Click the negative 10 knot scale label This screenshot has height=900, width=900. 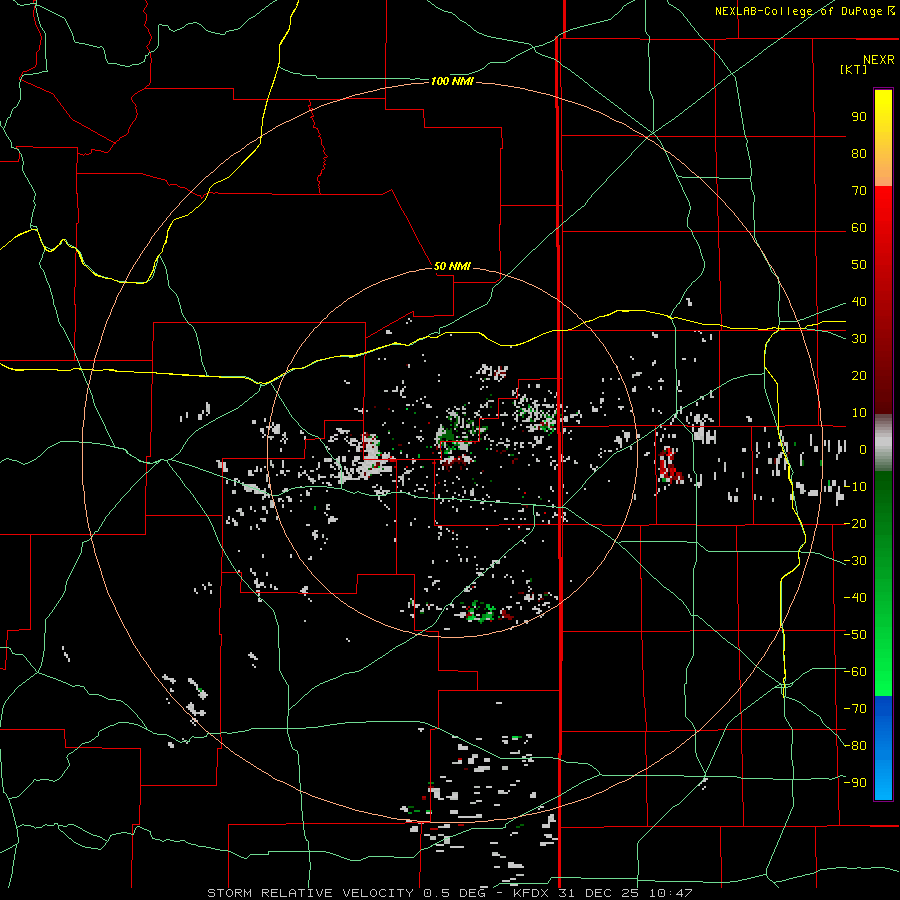(855, 487)
